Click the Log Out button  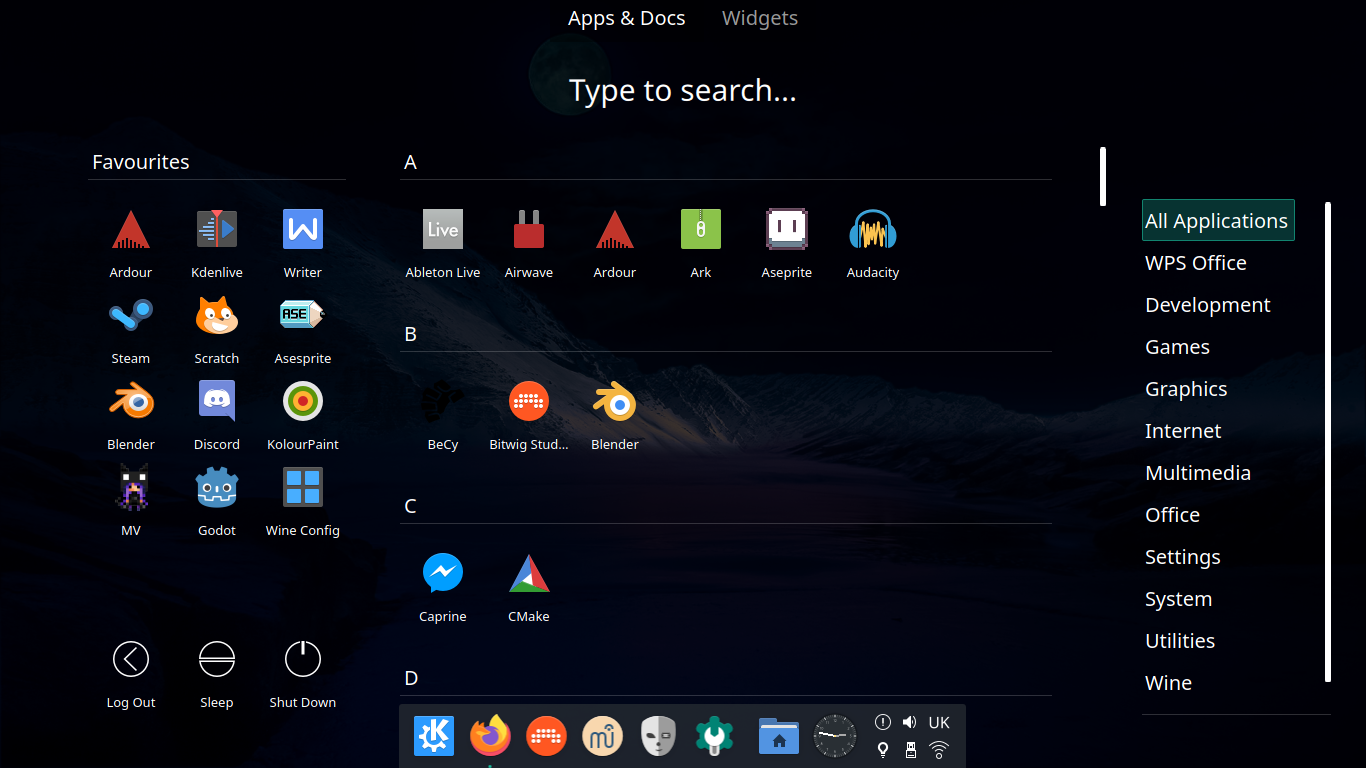point(131,673)
